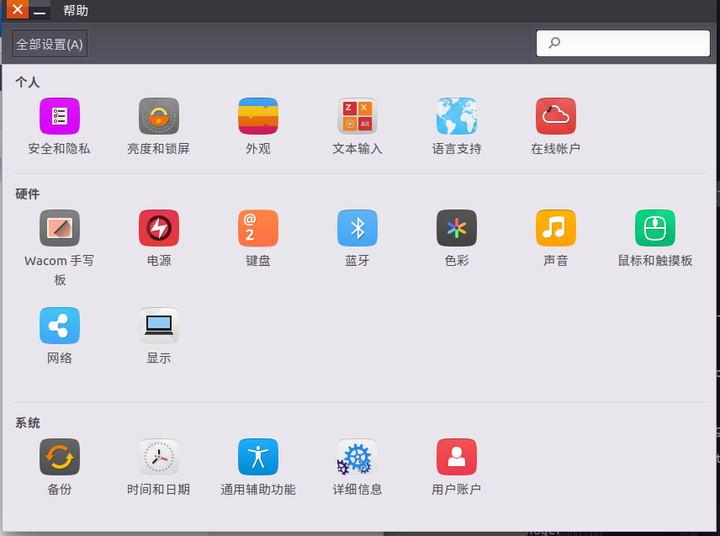Open 亮度和锁屏 settings
This screenshot has width=720, height=536.
click(159, 116)
